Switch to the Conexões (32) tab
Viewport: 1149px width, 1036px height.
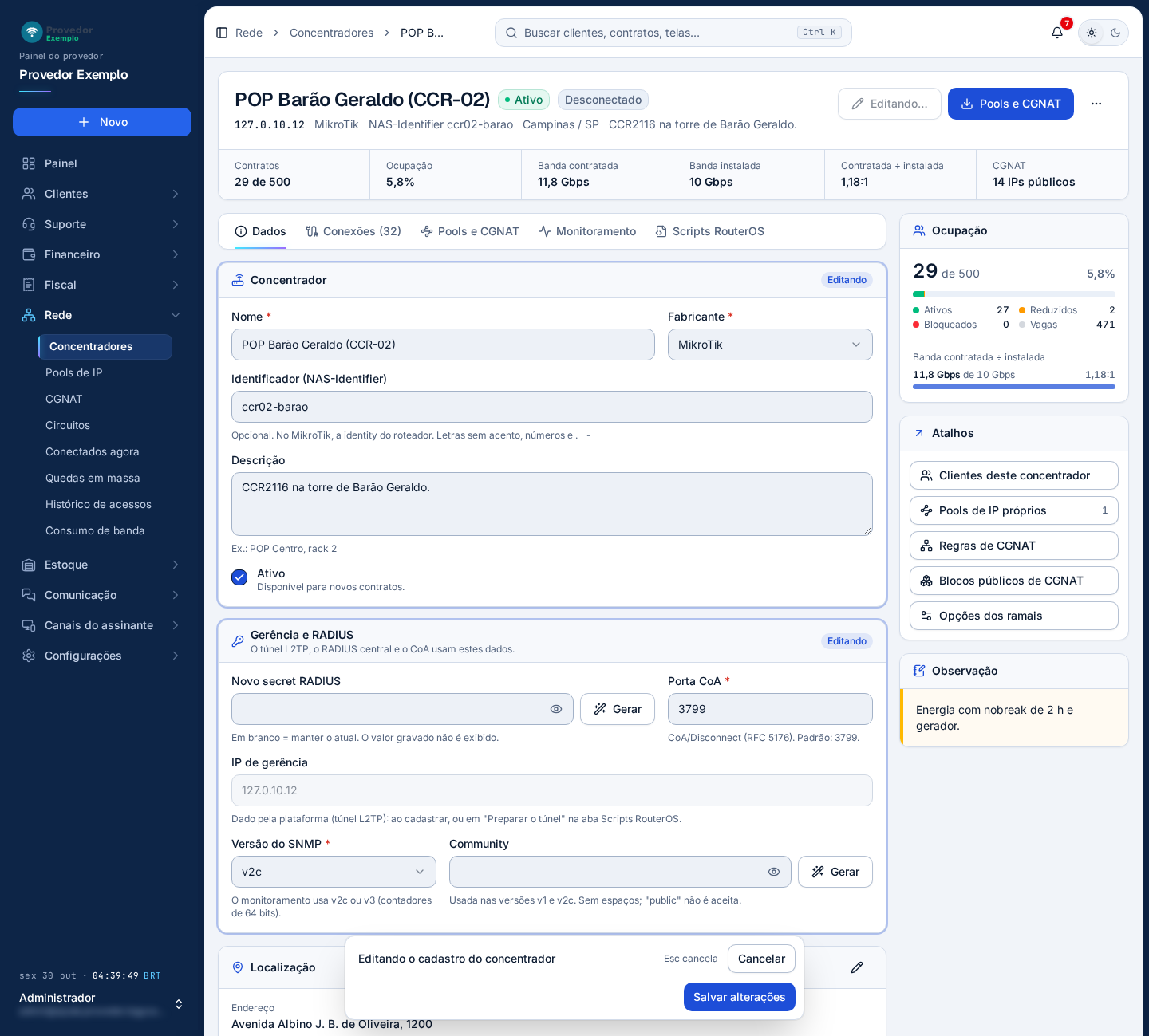tap(353, 231)
